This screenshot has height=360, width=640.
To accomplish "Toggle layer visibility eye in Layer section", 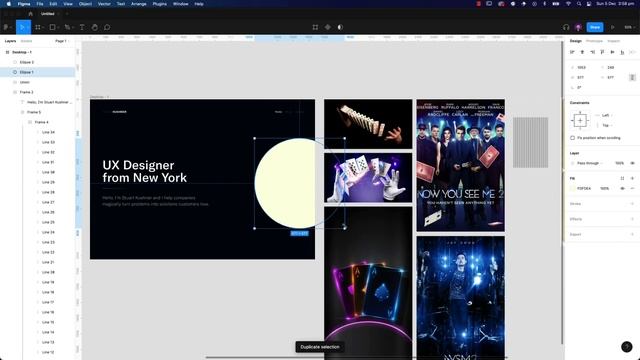I will (x=632, y=163).
